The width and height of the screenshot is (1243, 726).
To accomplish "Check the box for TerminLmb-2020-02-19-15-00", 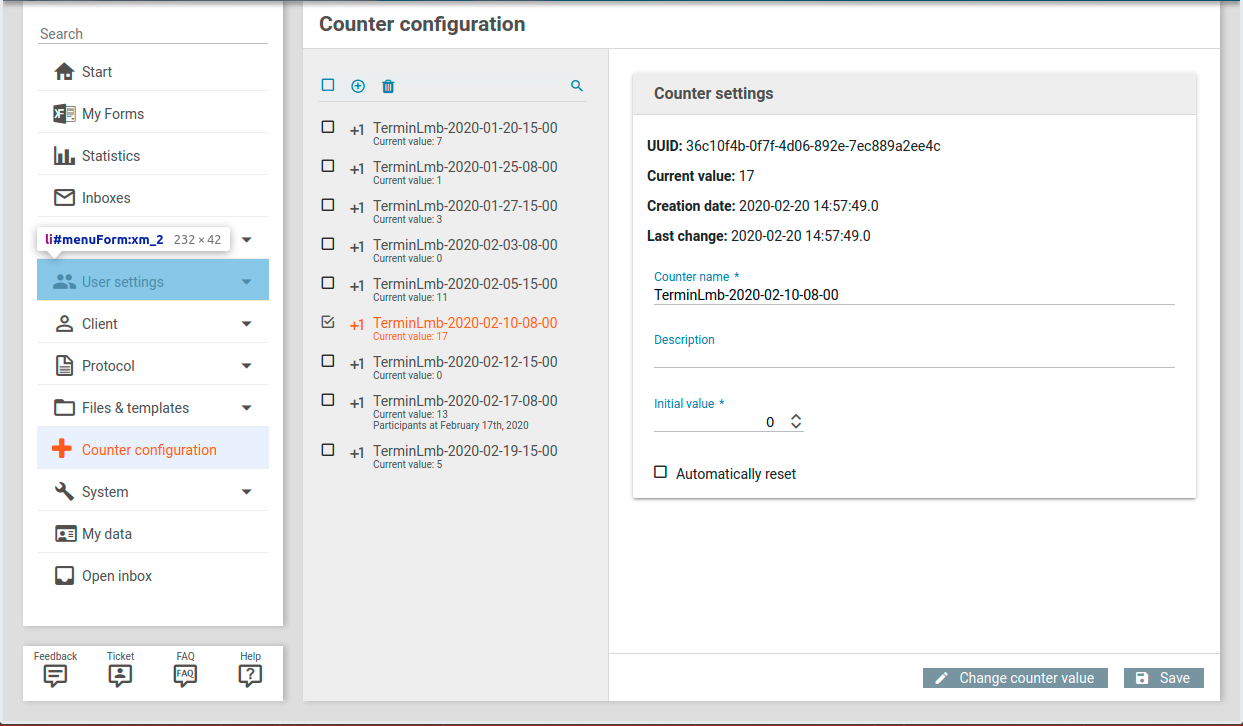I will pyautogui.click(x=328, y=450).
